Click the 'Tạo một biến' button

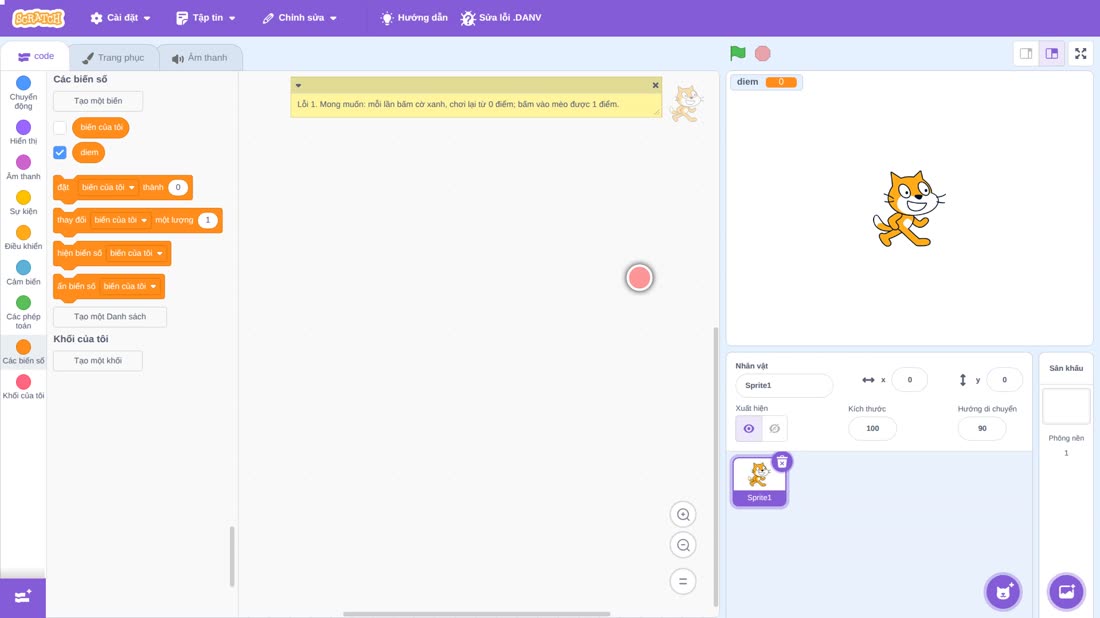pyautogui.click(x=98, y=101)
